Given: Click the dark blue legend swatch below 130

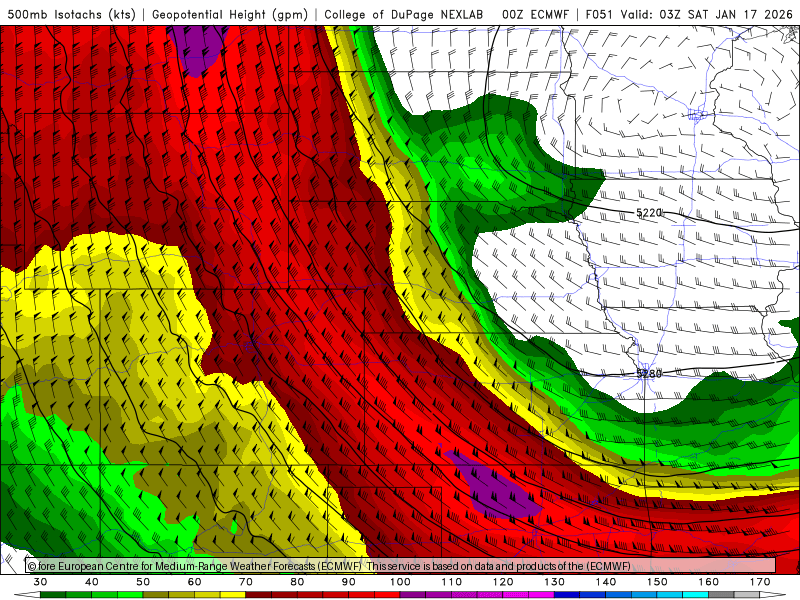Looking at the screenshot, I should point(567,595).
